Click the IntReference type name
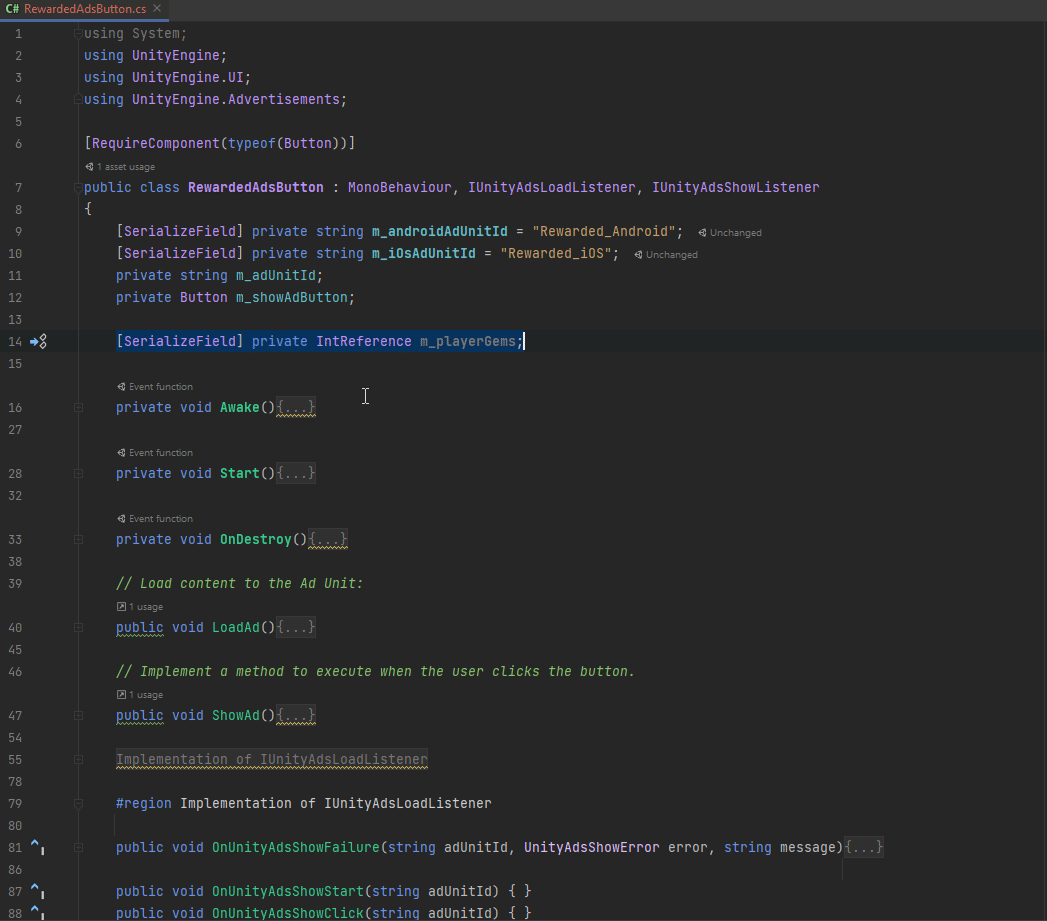 tap(364, 341)
